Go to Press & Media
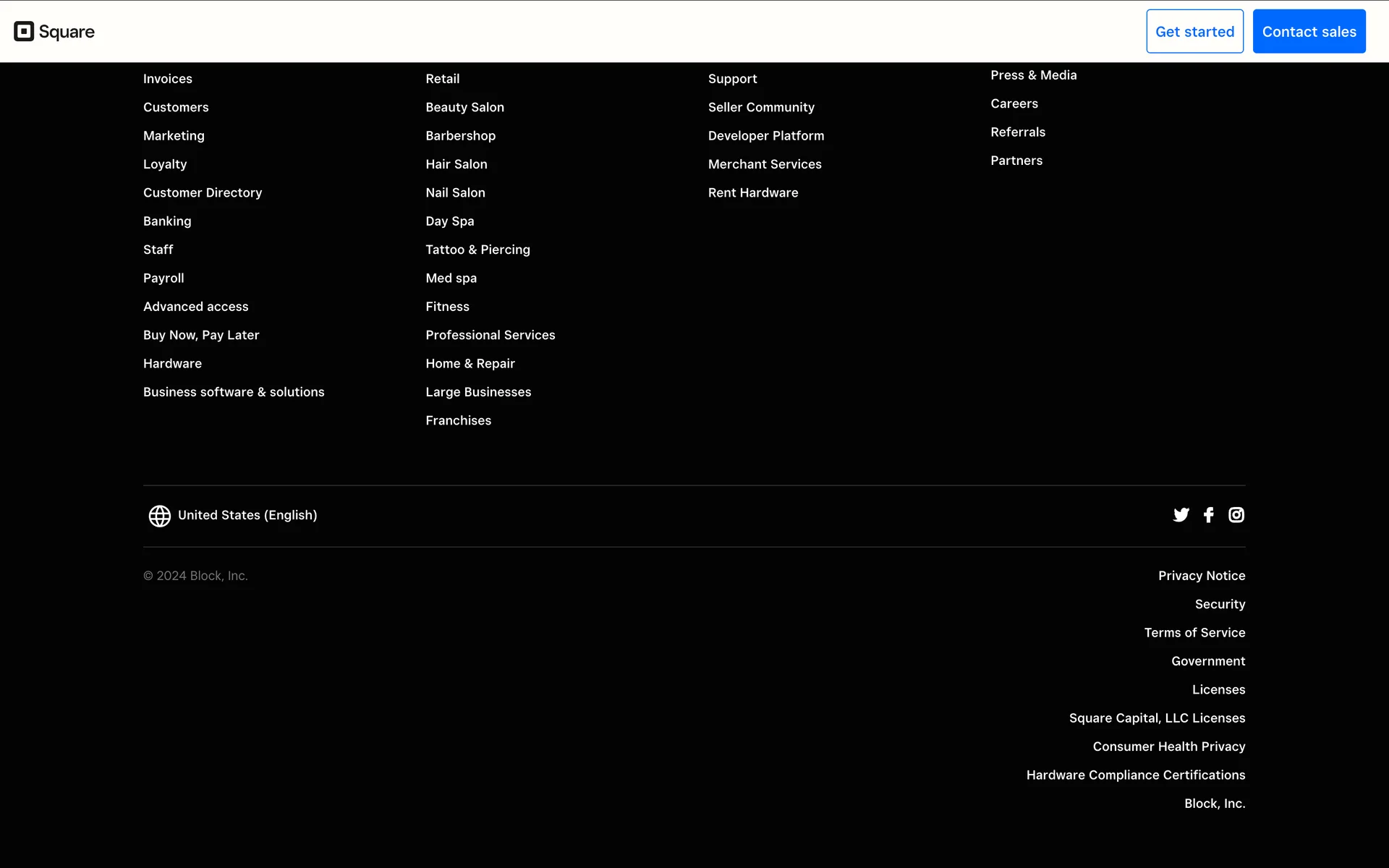Viewport: 1389px width, 868px height. click(x=1033, y=75)
